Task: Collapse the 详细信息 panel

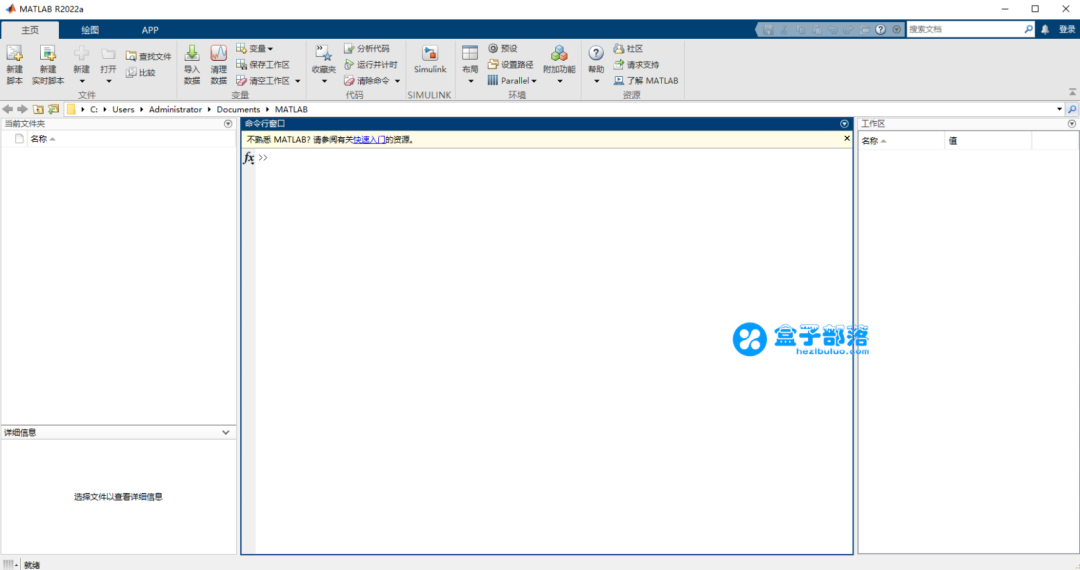Action: point(225,432)
